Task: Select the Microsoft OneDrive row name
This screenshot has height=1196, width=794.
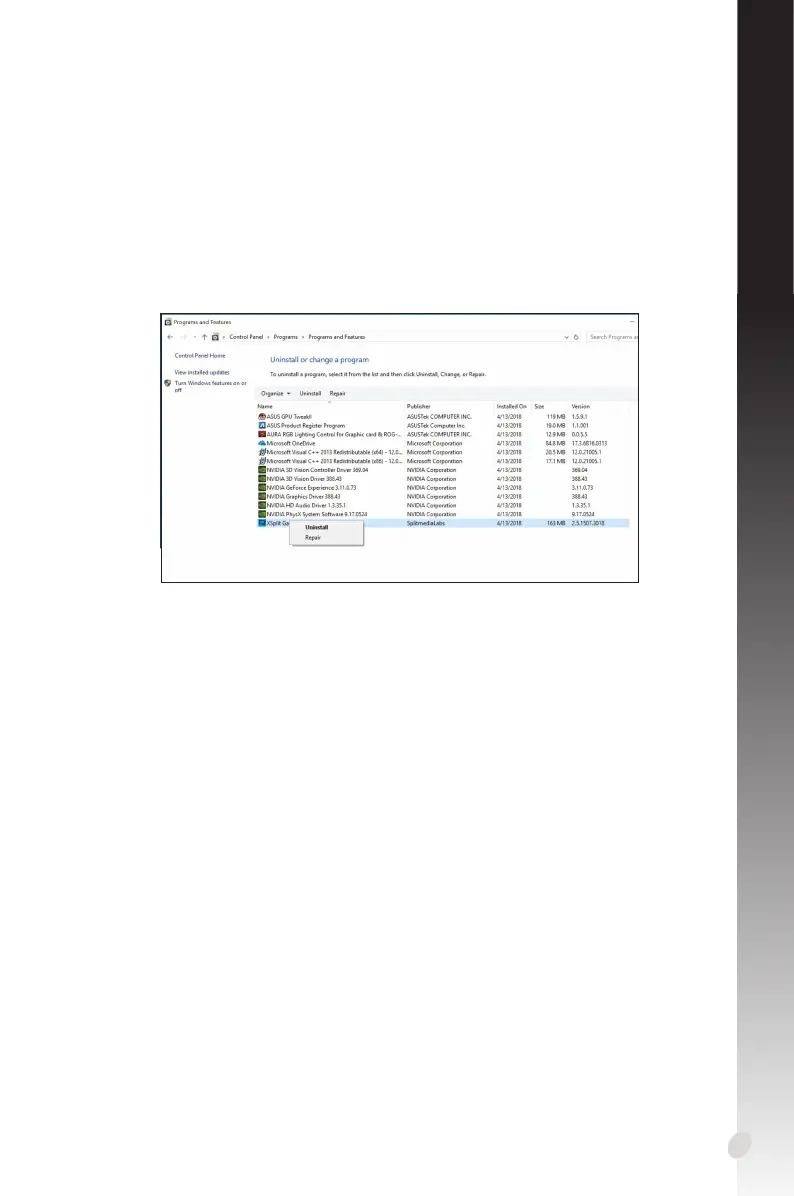Action: (291, 443)
